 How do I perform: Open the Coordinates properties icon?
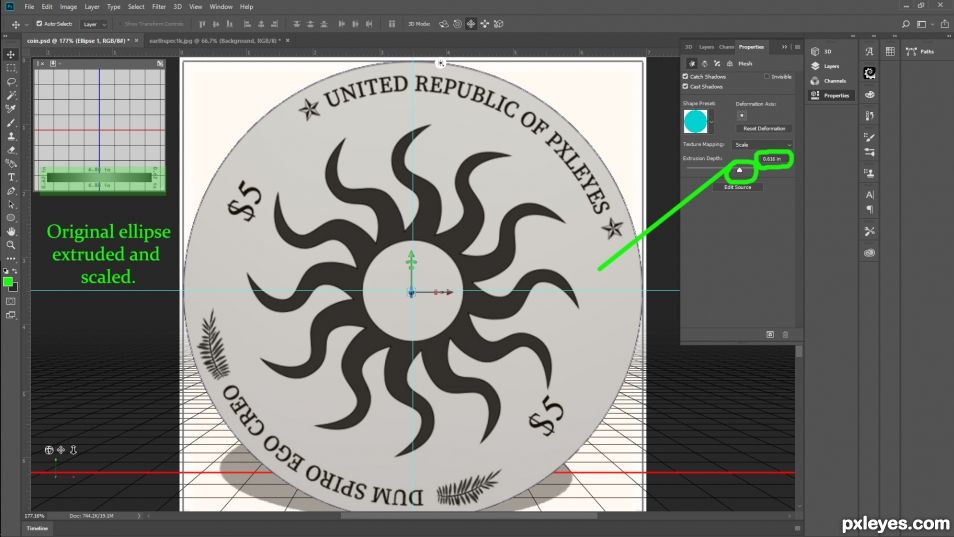[729, 63]
